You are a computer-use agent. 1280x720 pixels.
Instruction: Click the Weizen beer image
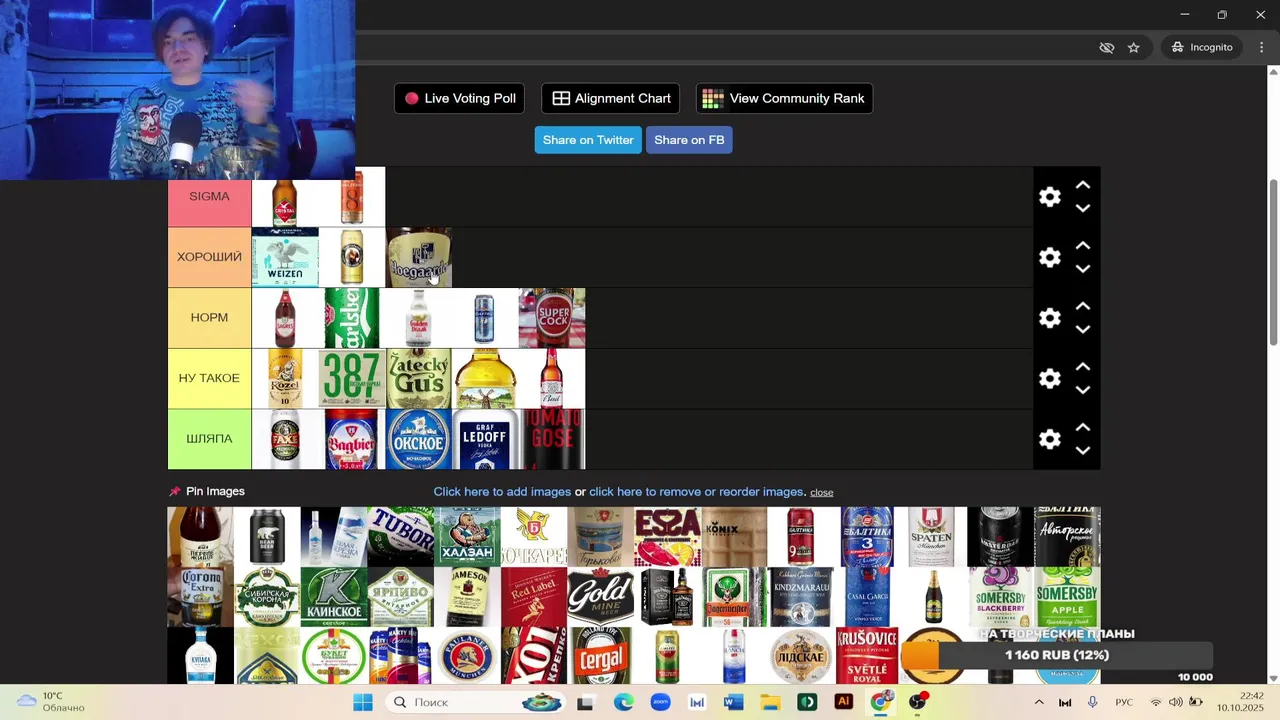click(285, 257)
